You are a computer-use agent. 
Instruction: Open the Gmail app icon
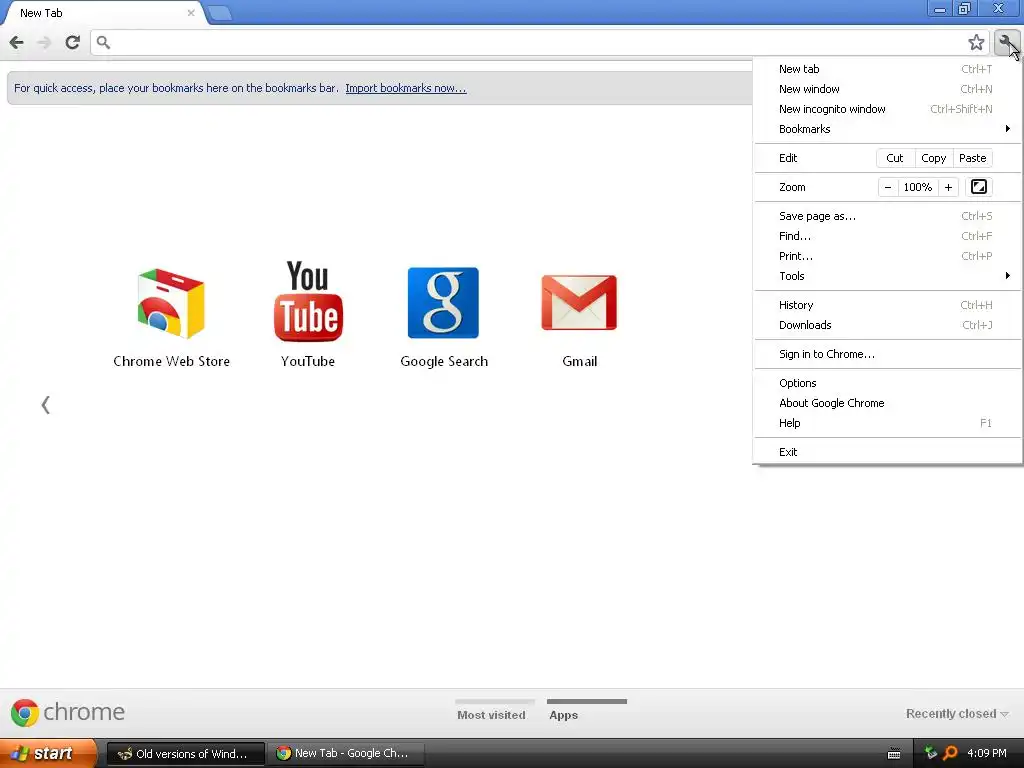pos(579,321)
